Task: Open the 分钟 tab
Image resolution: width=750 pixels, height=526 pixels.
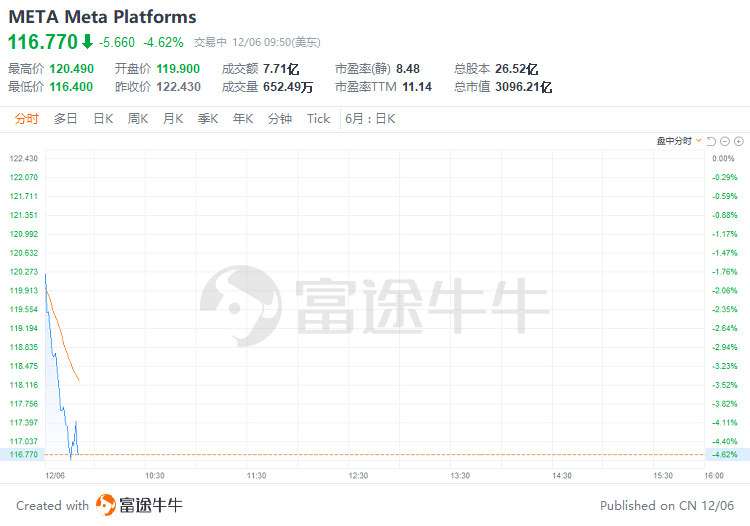Action: pyautogui.click(x=280, y=119)
